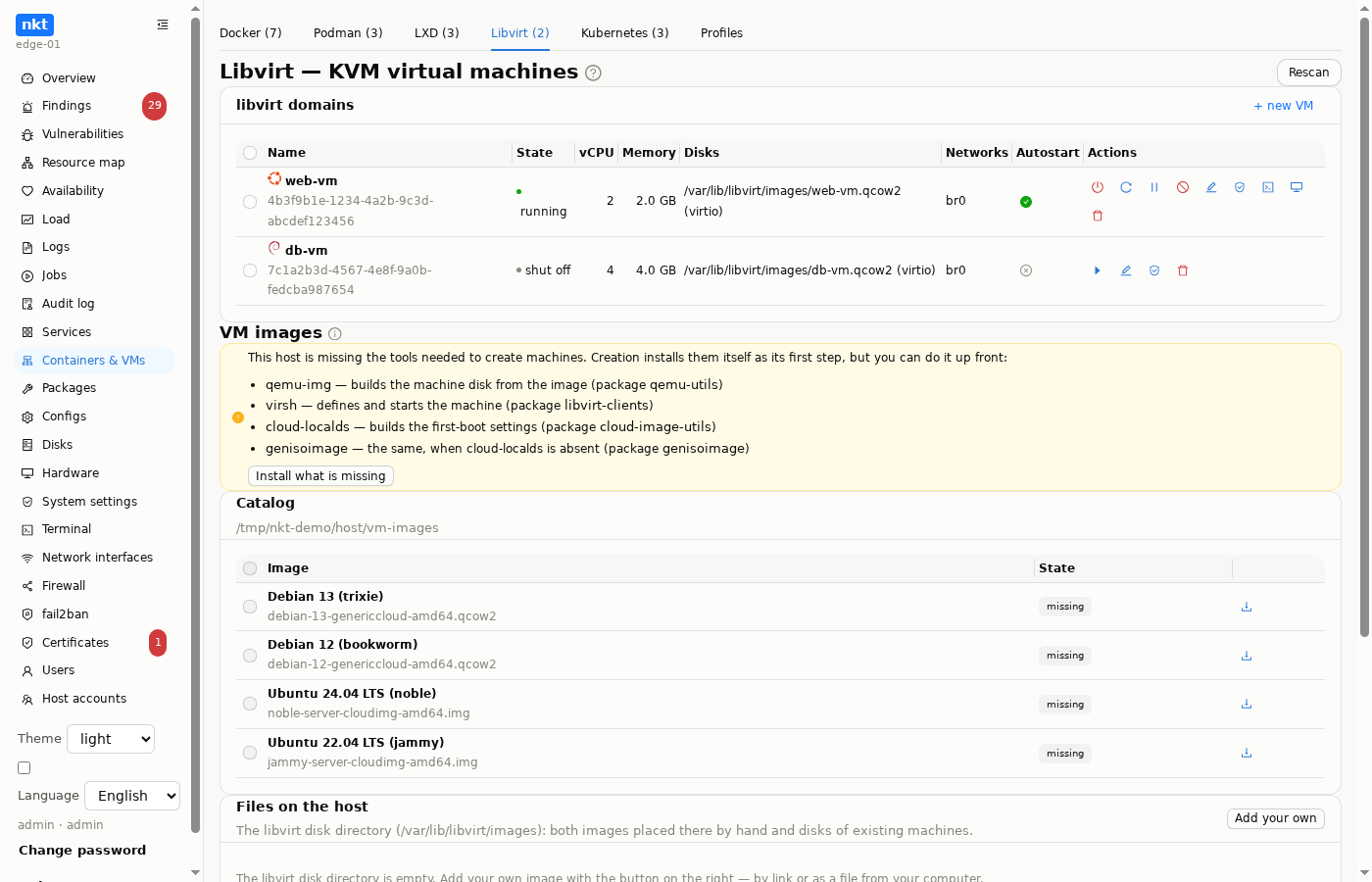1372x882 pixels.
Task: Show info about VM images
Action: click(335, 333)
